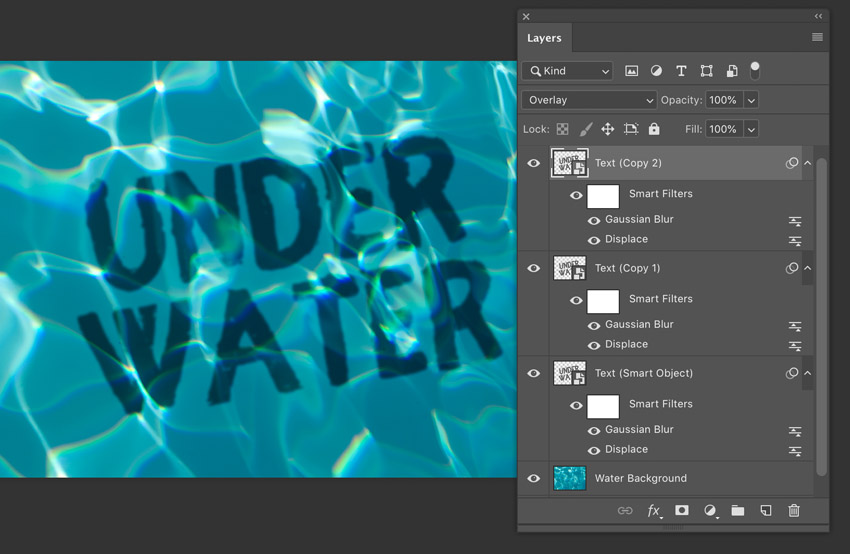Collapse the panel with double arrows
Viewport: 850px width, 554px height.
point(819,16)
